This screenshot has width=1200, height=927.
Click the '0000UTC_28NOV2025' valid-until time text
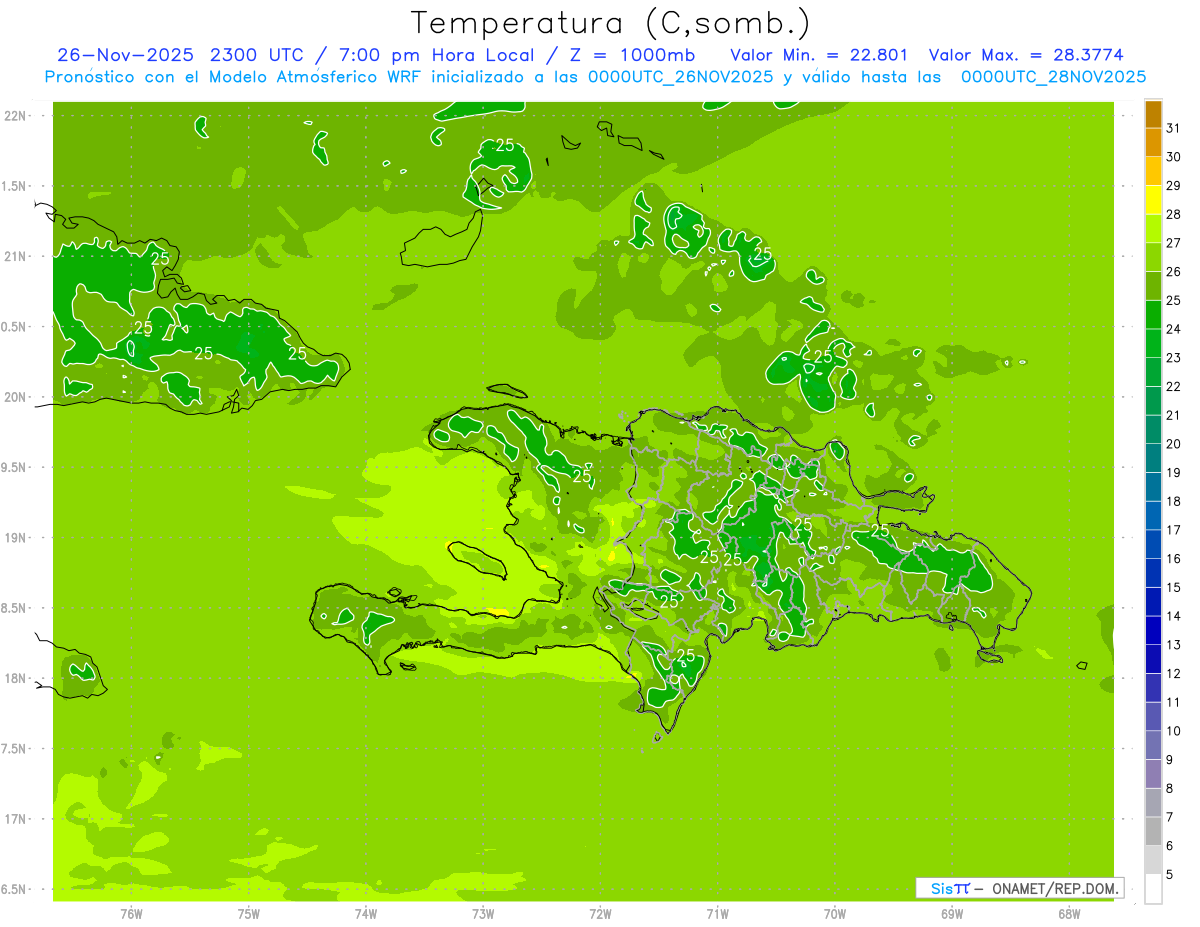[1053, 77]
